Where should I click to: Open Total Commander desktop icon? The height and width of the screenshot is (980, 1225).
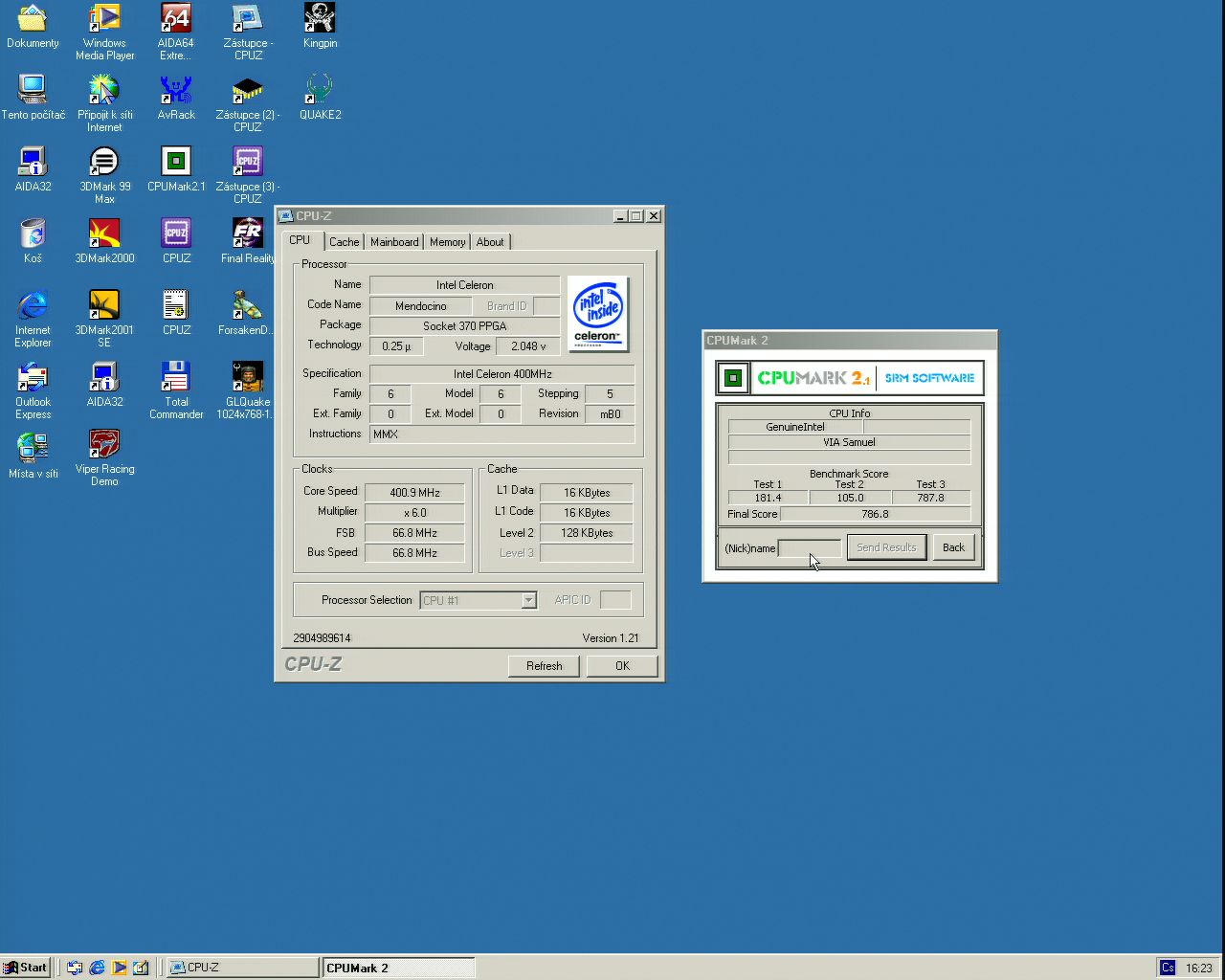(x=176, y=390)
